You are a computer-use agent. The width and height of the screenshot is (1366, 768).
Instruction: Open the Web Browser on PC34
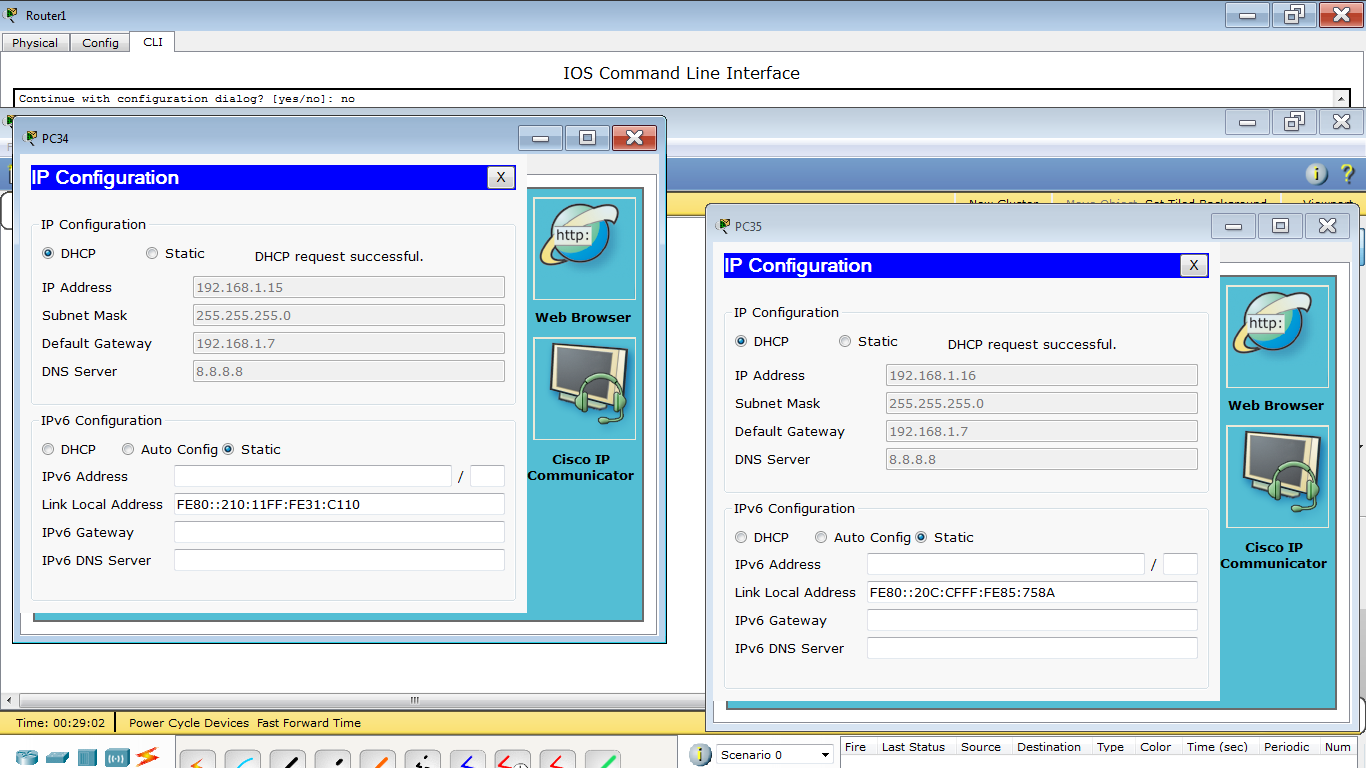(583, 248)
